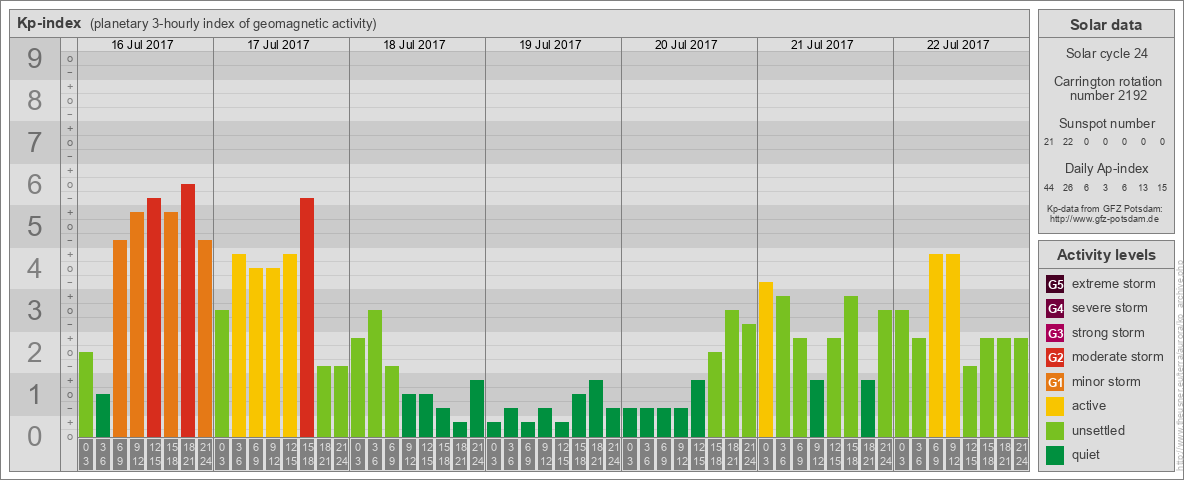Click the yellow 22 Jul 9-12 bar
This screenshot has width=1184, height=480.
pyautogui.click(x=952, y=346)
